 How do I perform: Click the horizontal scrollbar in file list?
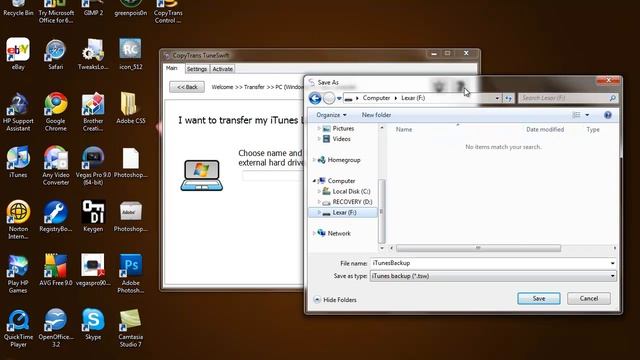(478, 248)
